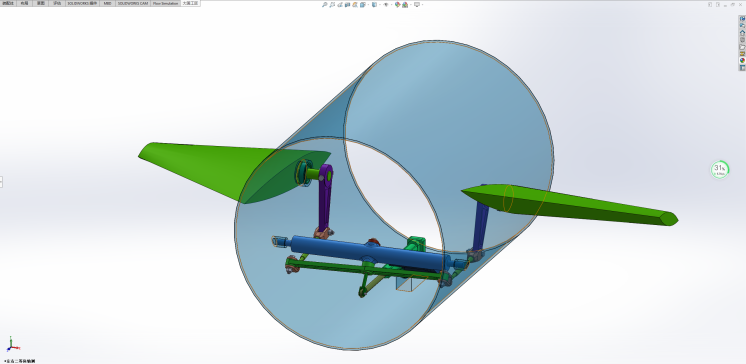Click the Display Style icon

tap(374, 5)
